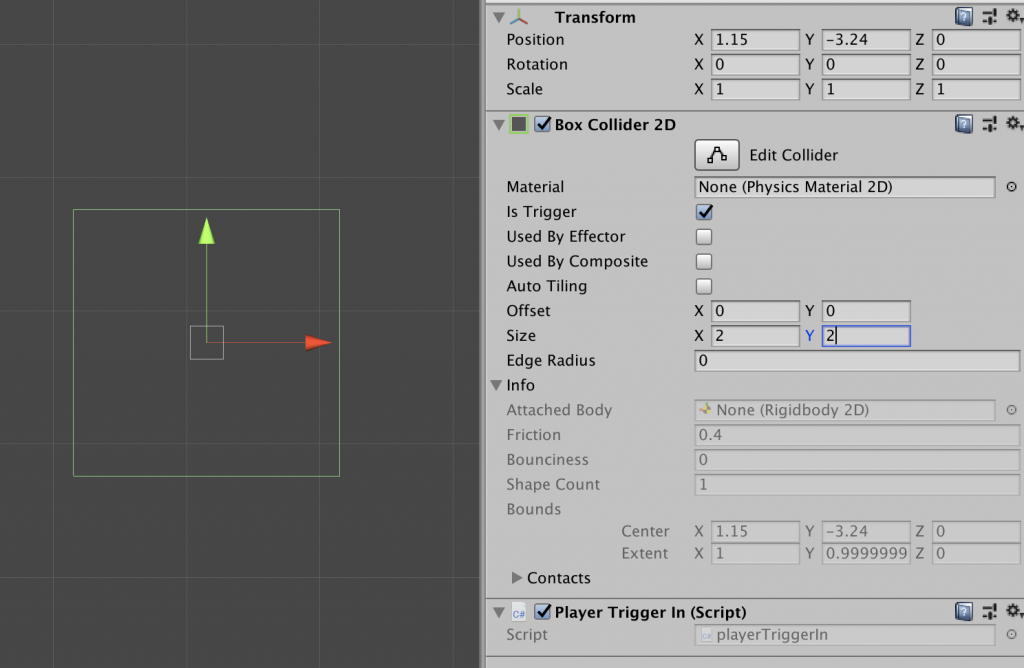
Task: Enable Auto Tiling checkbox
Action: click(704, 286)
